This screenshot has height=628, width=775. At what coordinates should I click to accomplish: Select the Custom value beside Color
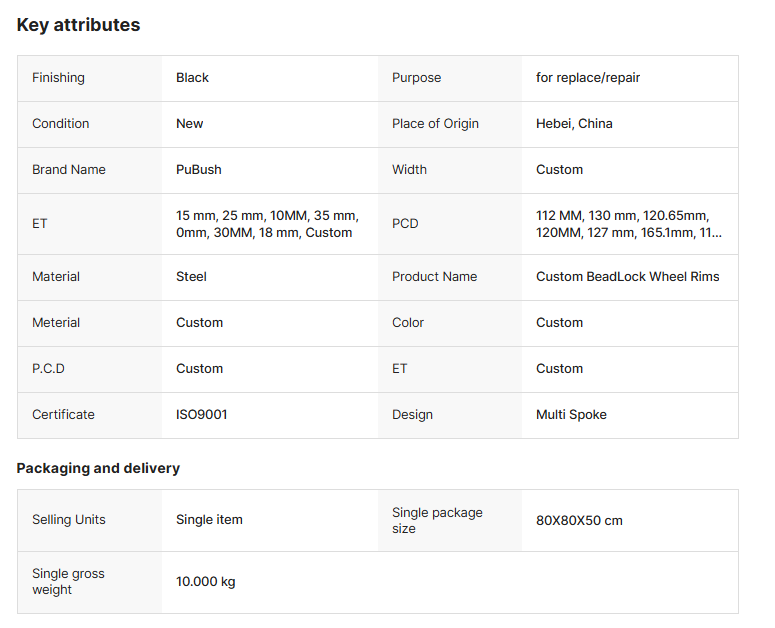559,323
